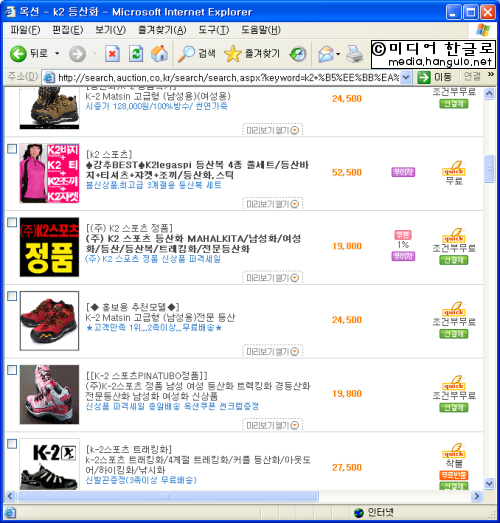Click the page icon in the address bar
Viewport: 500px width, 523px height.
pyautogui.click(x=49, y=78)
